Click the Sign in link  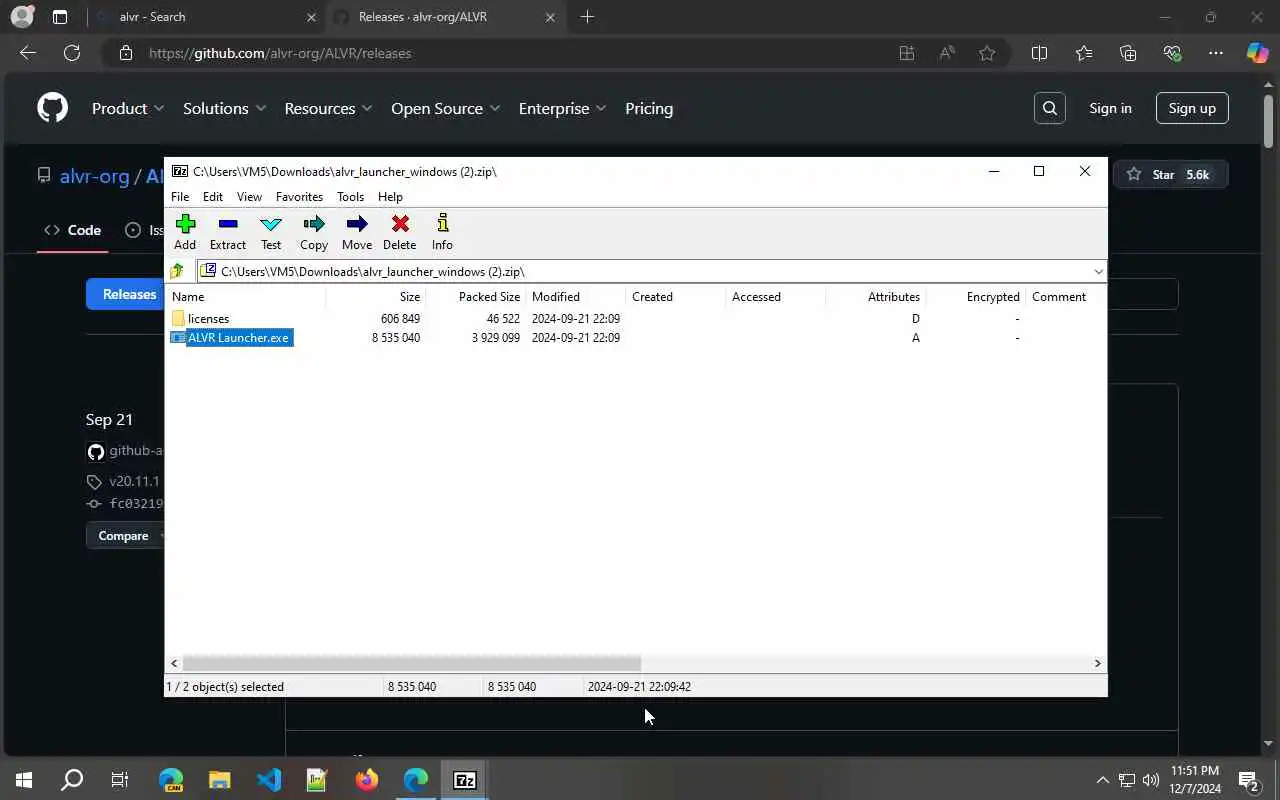click(x=1110, y=108)
